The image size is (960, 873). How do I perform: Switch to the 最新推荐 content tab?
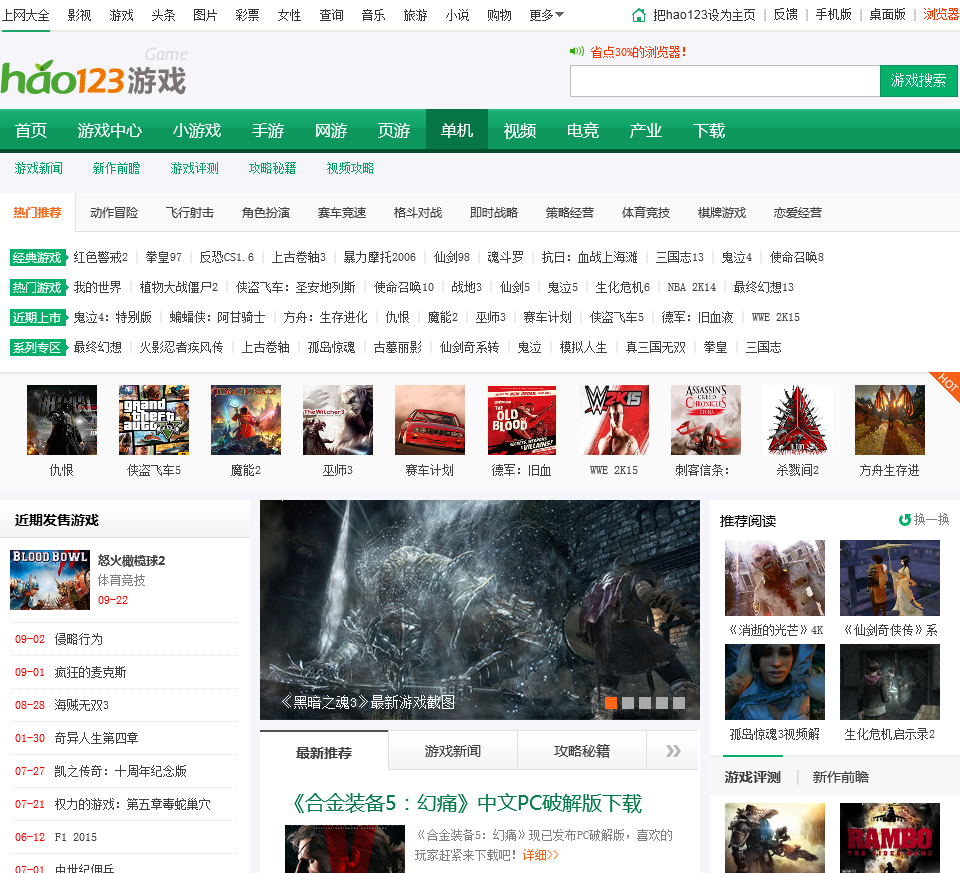324,752
